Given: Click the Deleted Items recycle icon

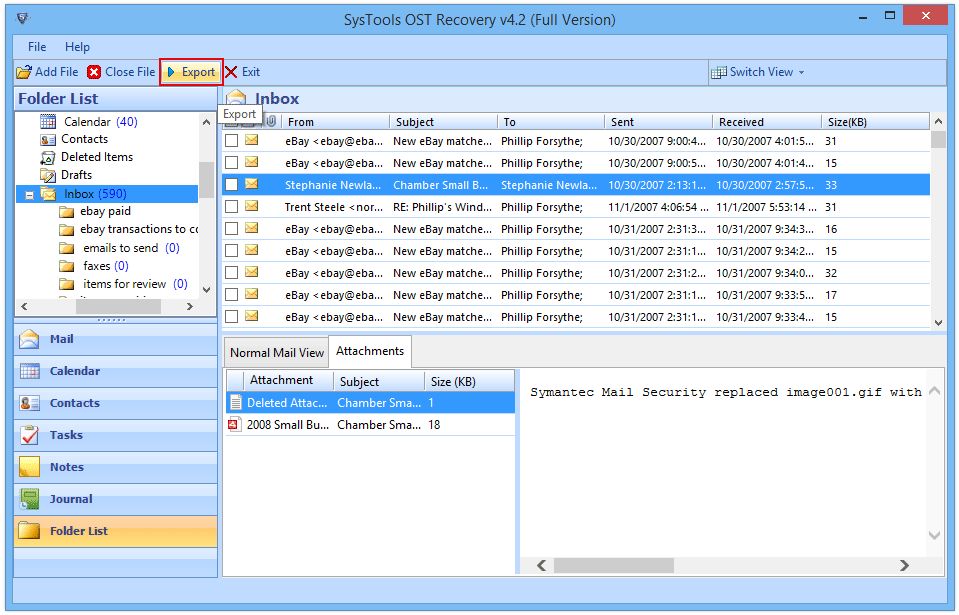Looking at the screenshot, I should click(48, 158).
